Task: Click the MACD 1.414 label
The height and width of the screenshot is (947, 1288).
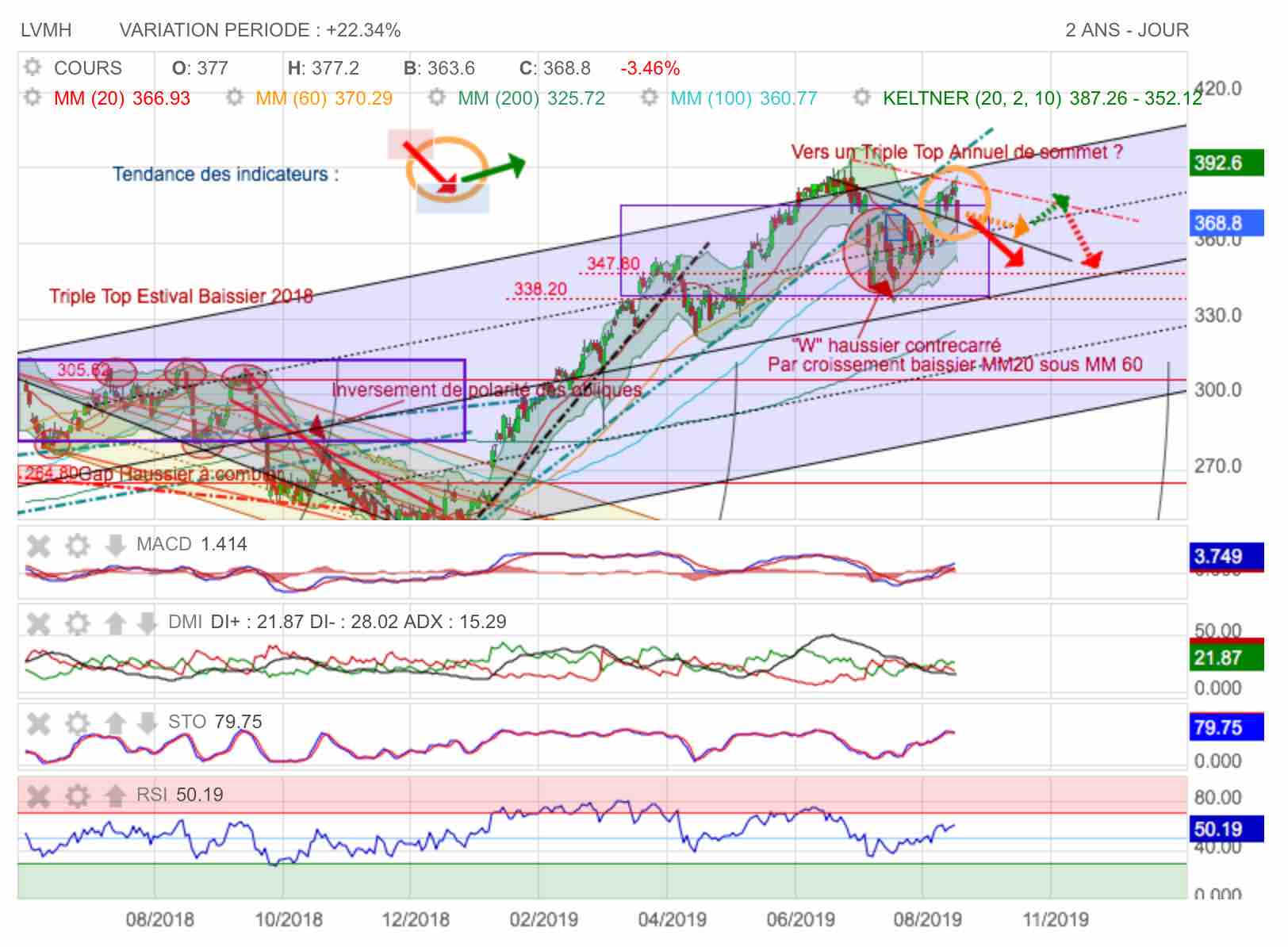Action: click(x=191, y=544)
